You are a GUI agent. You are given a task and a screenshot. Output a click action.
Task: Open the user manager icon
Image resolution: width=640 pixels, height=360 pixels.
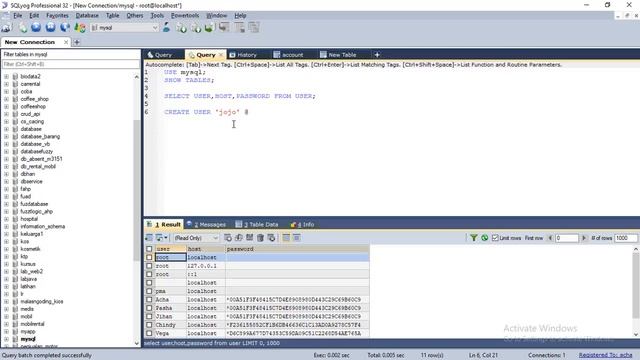coord(166,28)
